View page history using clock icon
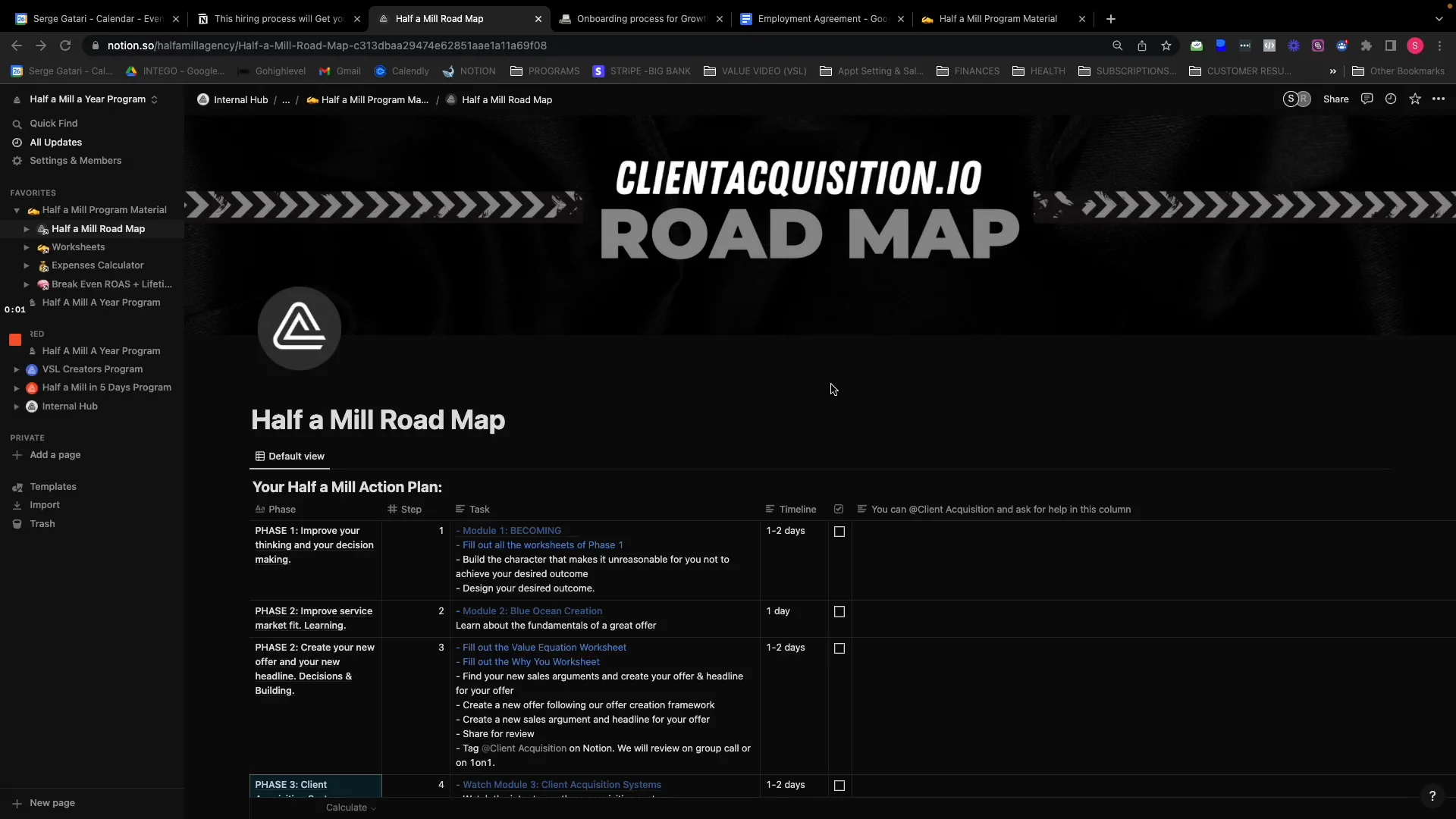Screen dimensions: 1456x819 point(1392,99)
